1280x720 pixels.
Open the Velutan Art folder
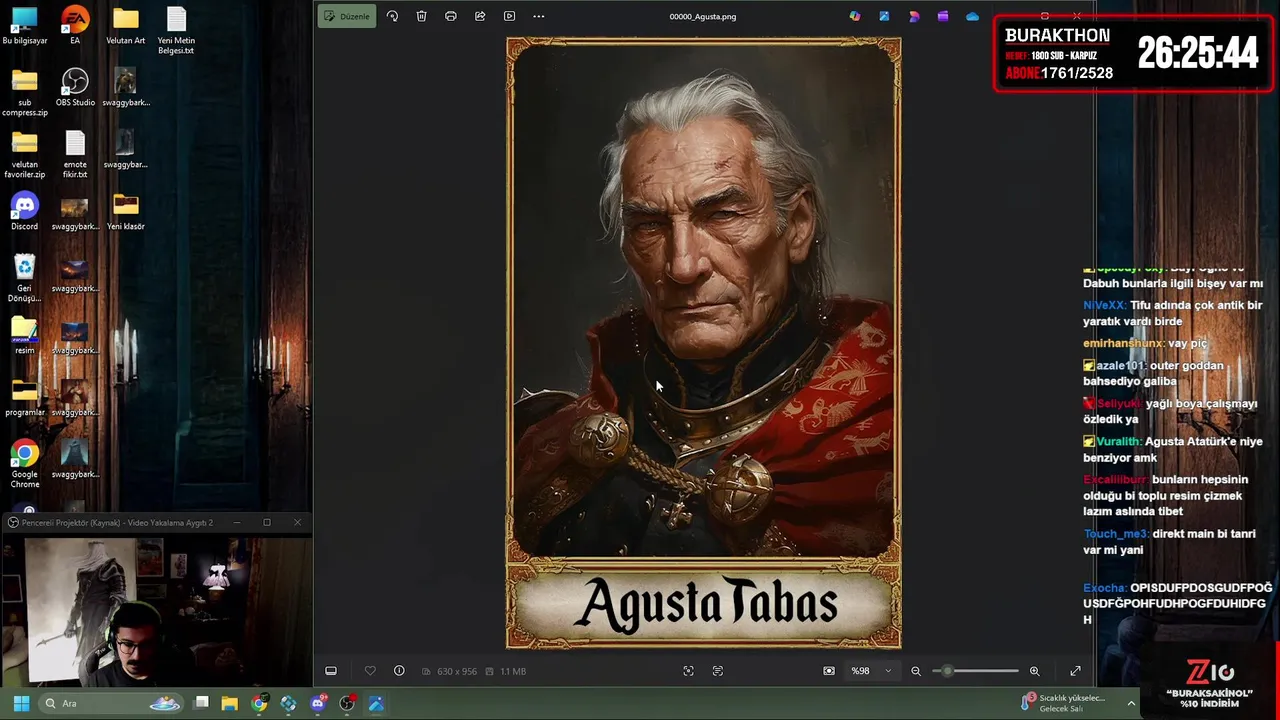pyautogui.click(x=125, y=27)
